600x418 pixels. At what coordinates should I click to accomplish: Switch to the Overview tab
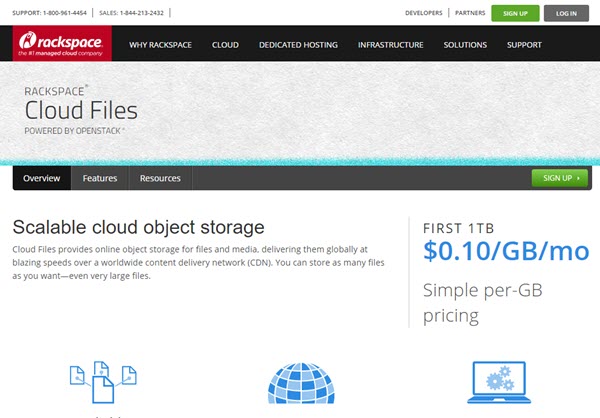click(x=42, y=178)
